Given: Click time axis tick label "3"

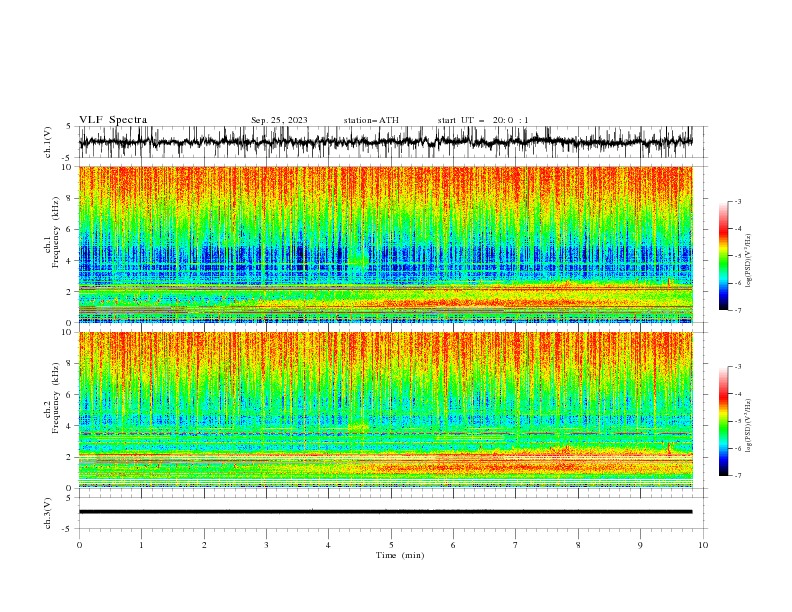Looking at the screenshot, I should pyautogui.click(x=266, y=545).
